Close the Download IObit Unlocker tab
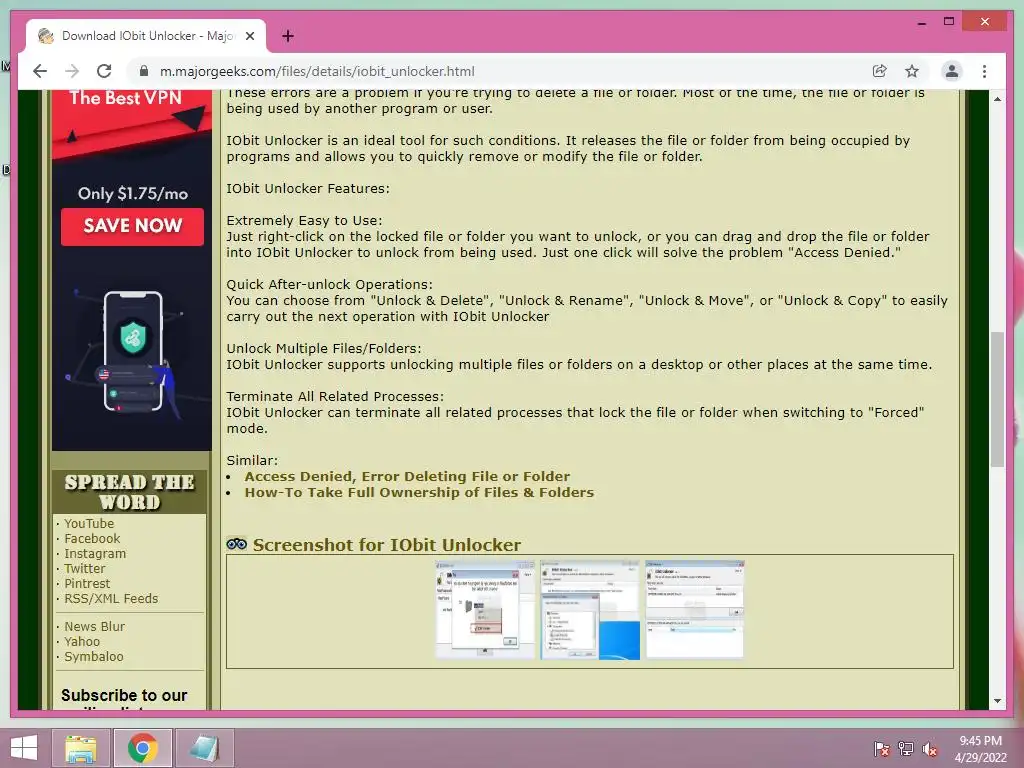This screenshot has width=1024, height=768. pos(249,36)
